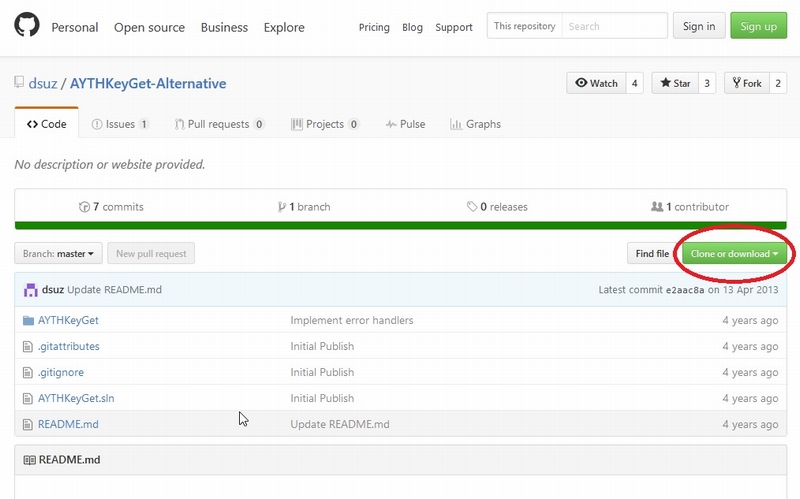800x499 pixels.
Task: Click the dsuz avatar in latest commit row
Action: pyautogui.click(x=31, y=290)
